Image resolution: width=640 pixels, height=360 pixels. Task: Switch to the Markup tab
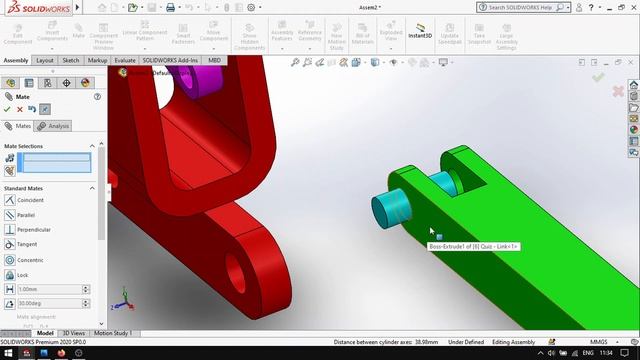[x=98, y=60]
